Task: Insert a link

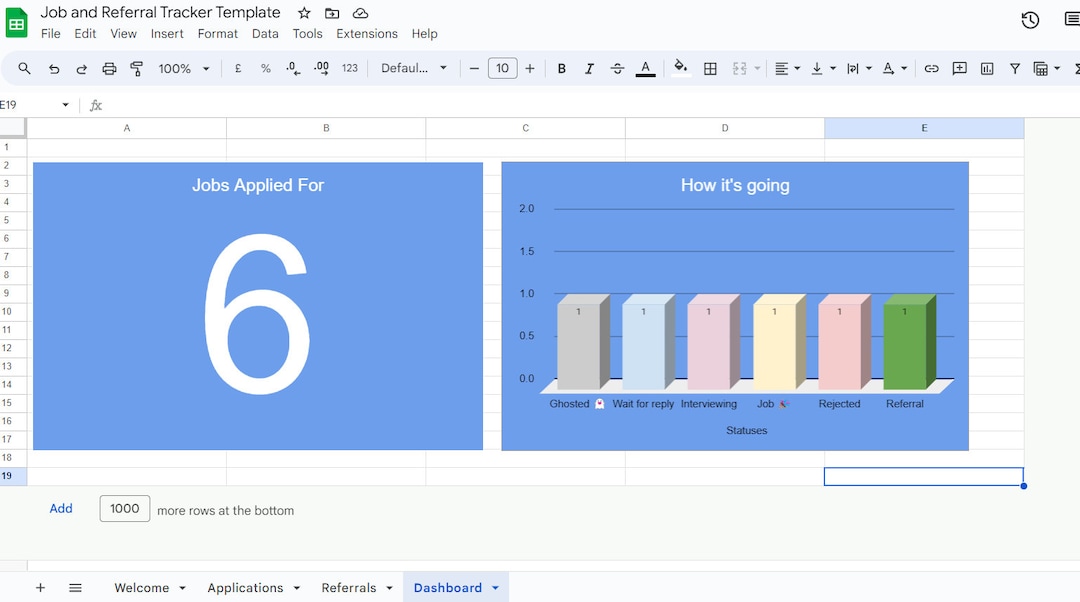Action: (x=932, y=69)
